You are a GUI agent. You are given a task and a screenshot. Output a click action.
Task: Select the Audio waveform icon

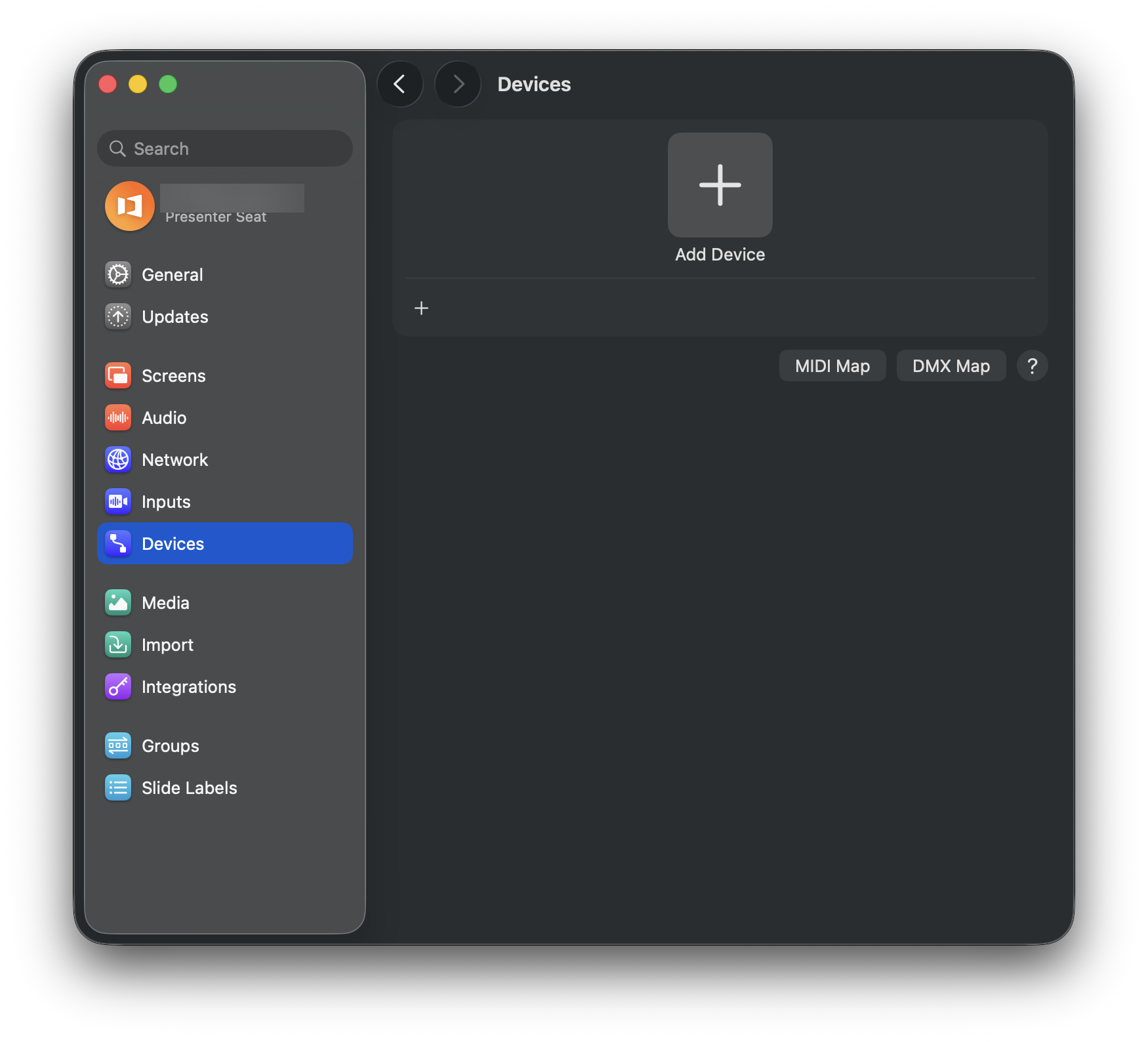pyautogui.click(x=118, y=417)
